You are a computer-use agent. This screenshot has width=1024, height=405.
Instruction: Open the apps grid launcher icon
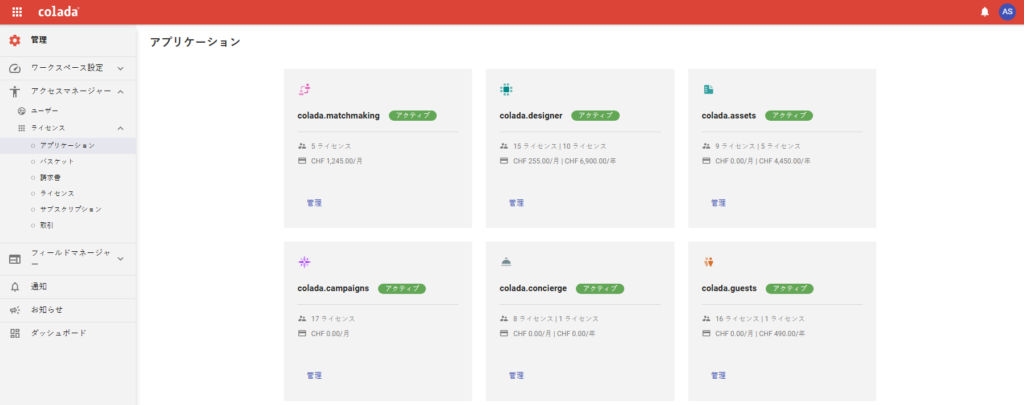17,12
